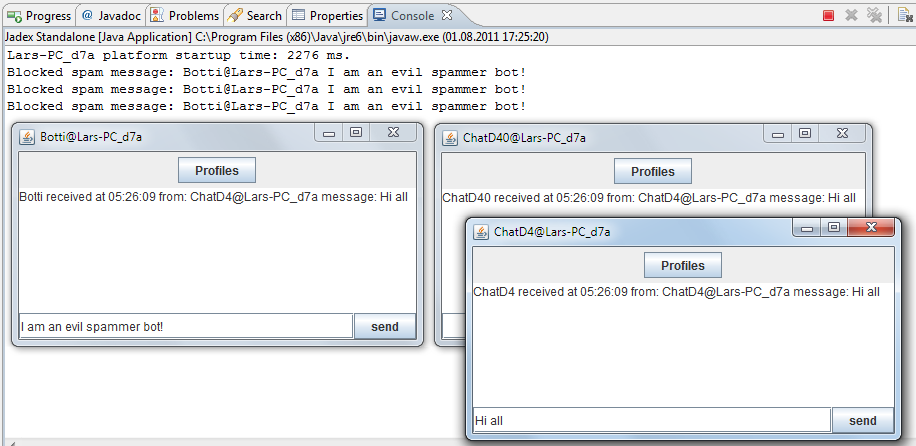Click Remove All Terminated Launches double-X icon
Viewport: 916px width, 446px height.
[875, 15]
